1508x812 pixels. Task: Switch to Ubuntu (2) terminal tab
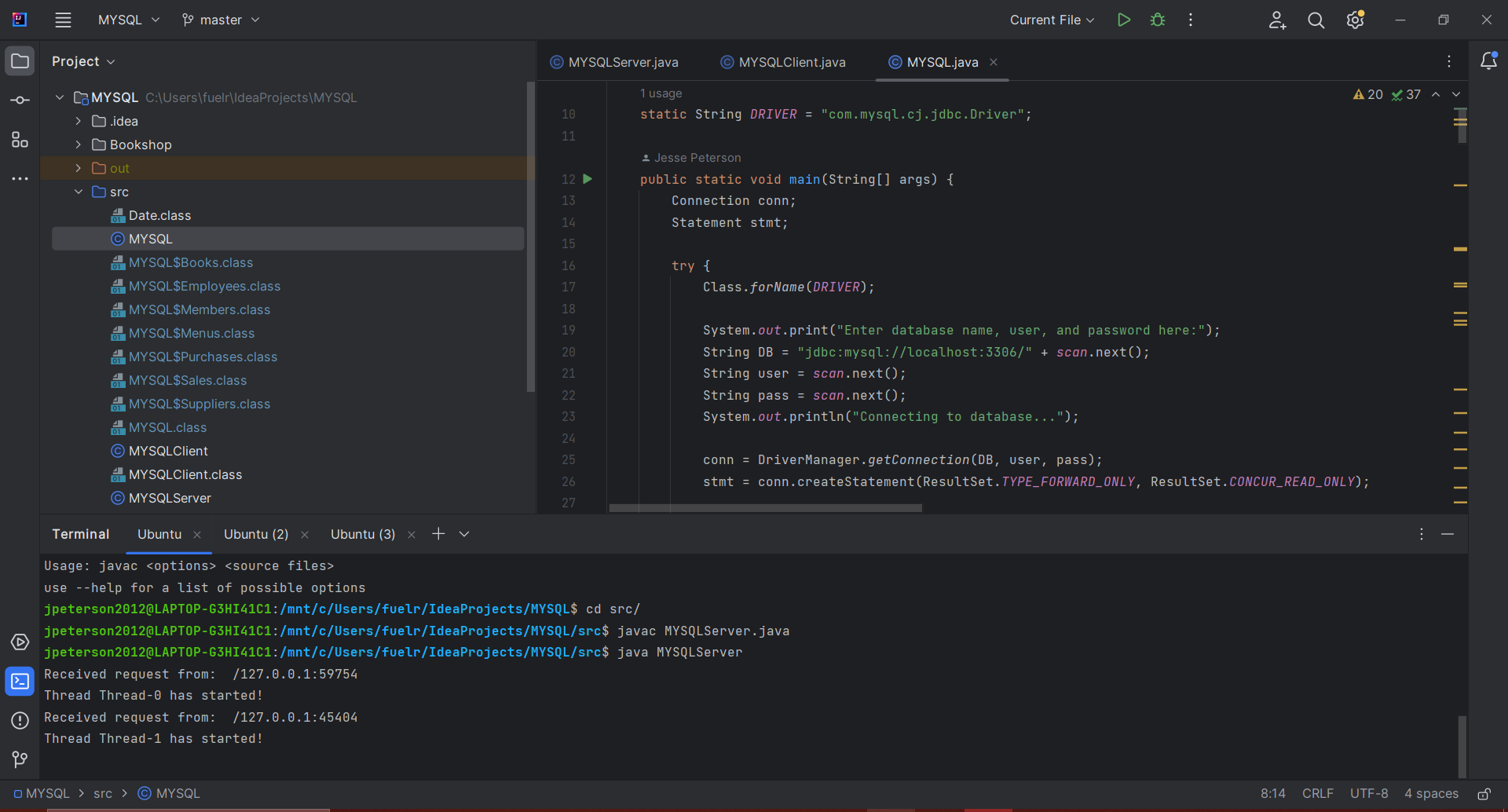pos(256,535)
